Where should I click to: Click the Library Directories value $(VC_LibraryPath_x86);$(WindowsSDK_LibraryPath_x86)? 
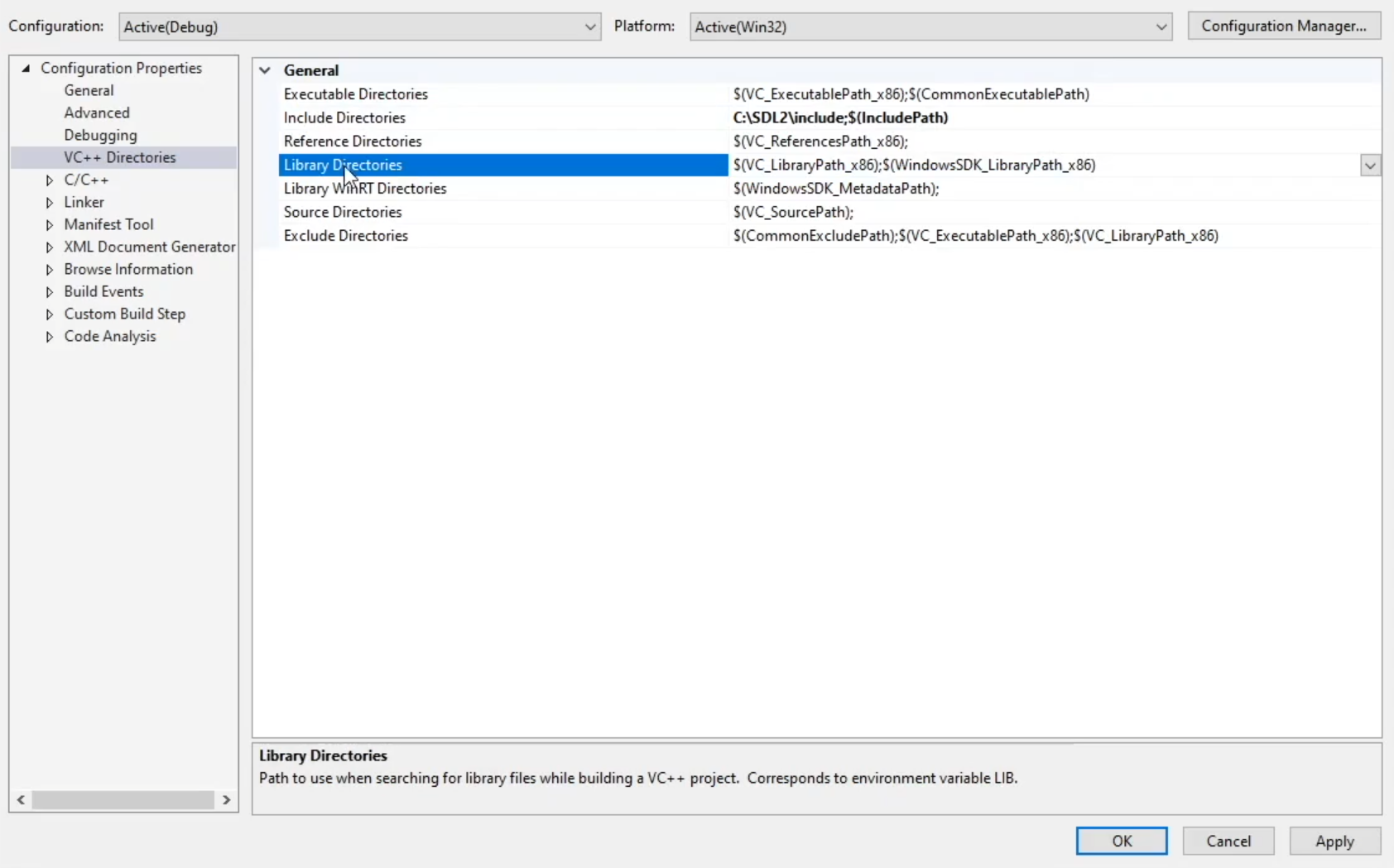914,165
